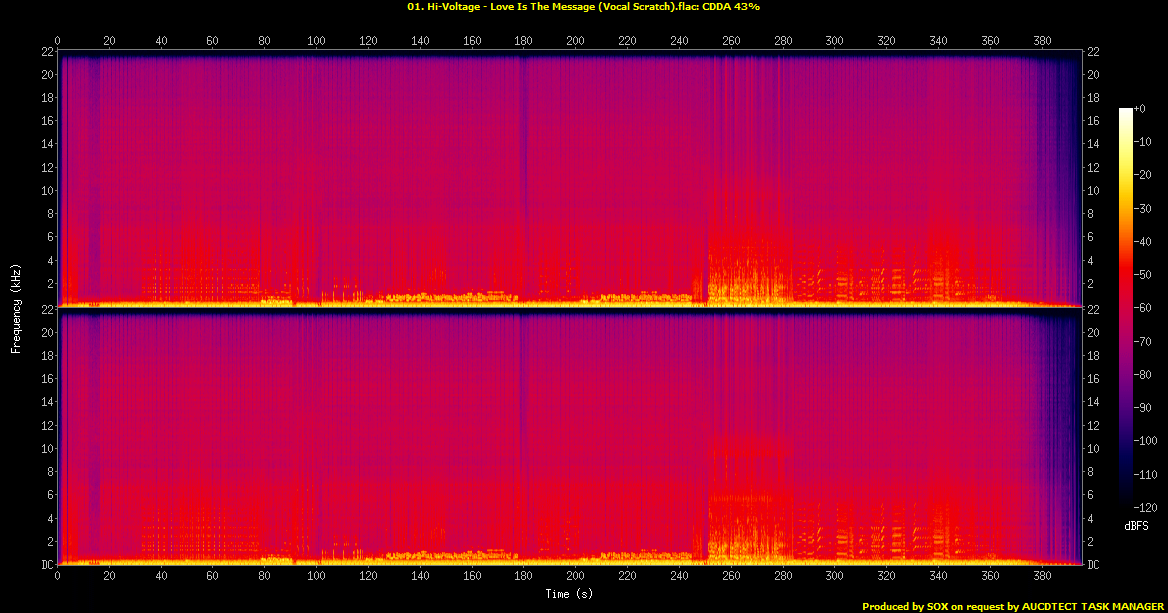1168x613 pixels.
Task: Click the "-60" dBFS scale label
Action: point(1143,308)
